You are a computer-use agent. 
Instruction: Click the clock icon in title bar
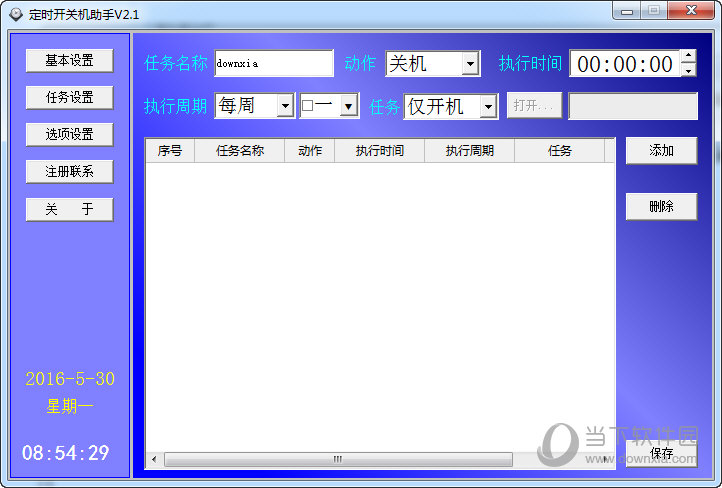click(x=16, y=14)
